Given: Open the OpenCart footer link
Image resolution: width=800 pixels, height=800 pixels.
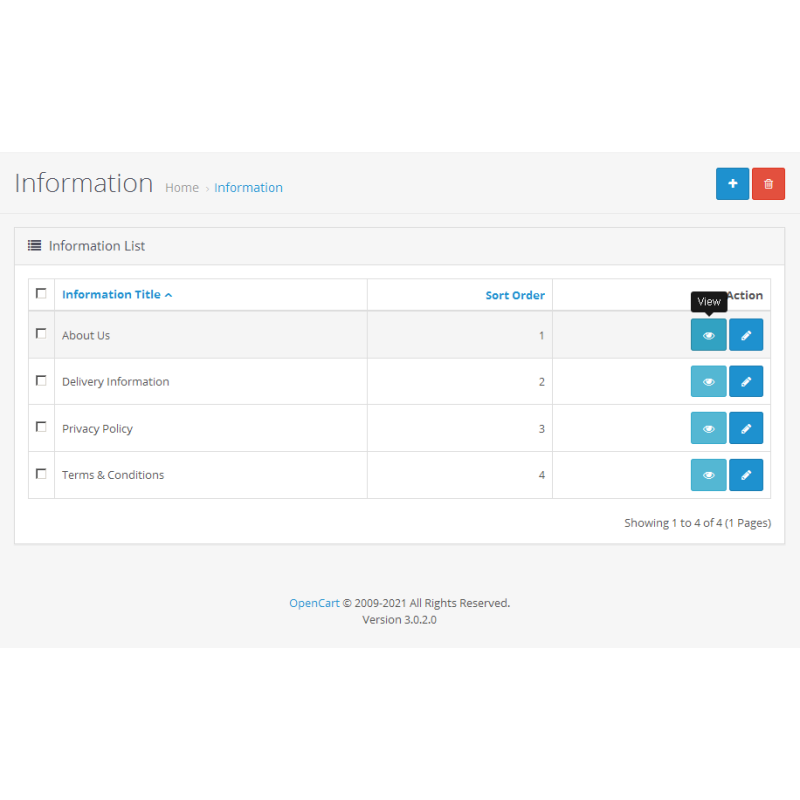Looking at the screenshot, I should (314, 603).
